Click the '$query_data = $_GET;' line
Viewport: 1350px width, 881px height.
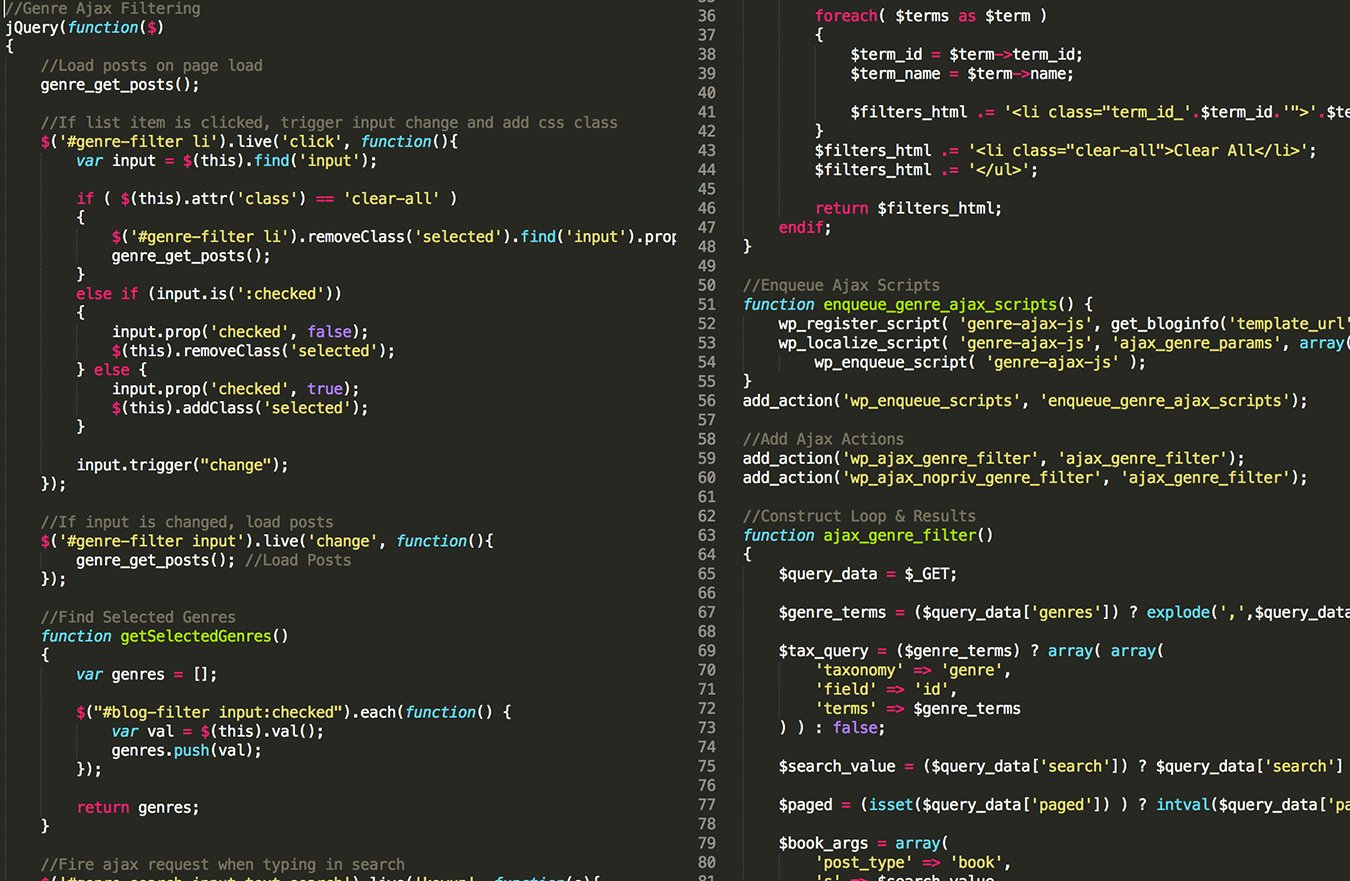(868, 574)
